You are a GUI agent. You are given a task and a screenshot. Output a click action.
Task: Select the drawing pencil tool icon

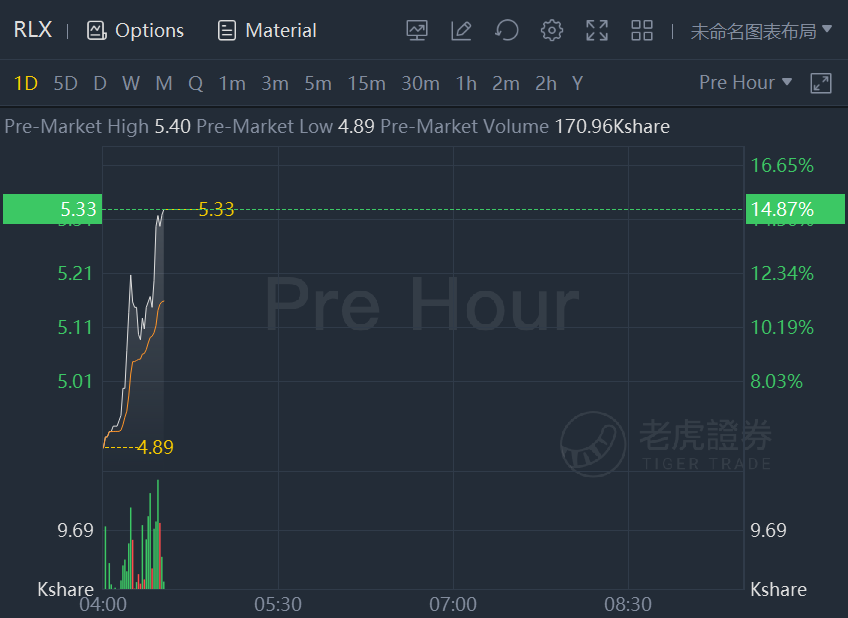click(461, 30)
